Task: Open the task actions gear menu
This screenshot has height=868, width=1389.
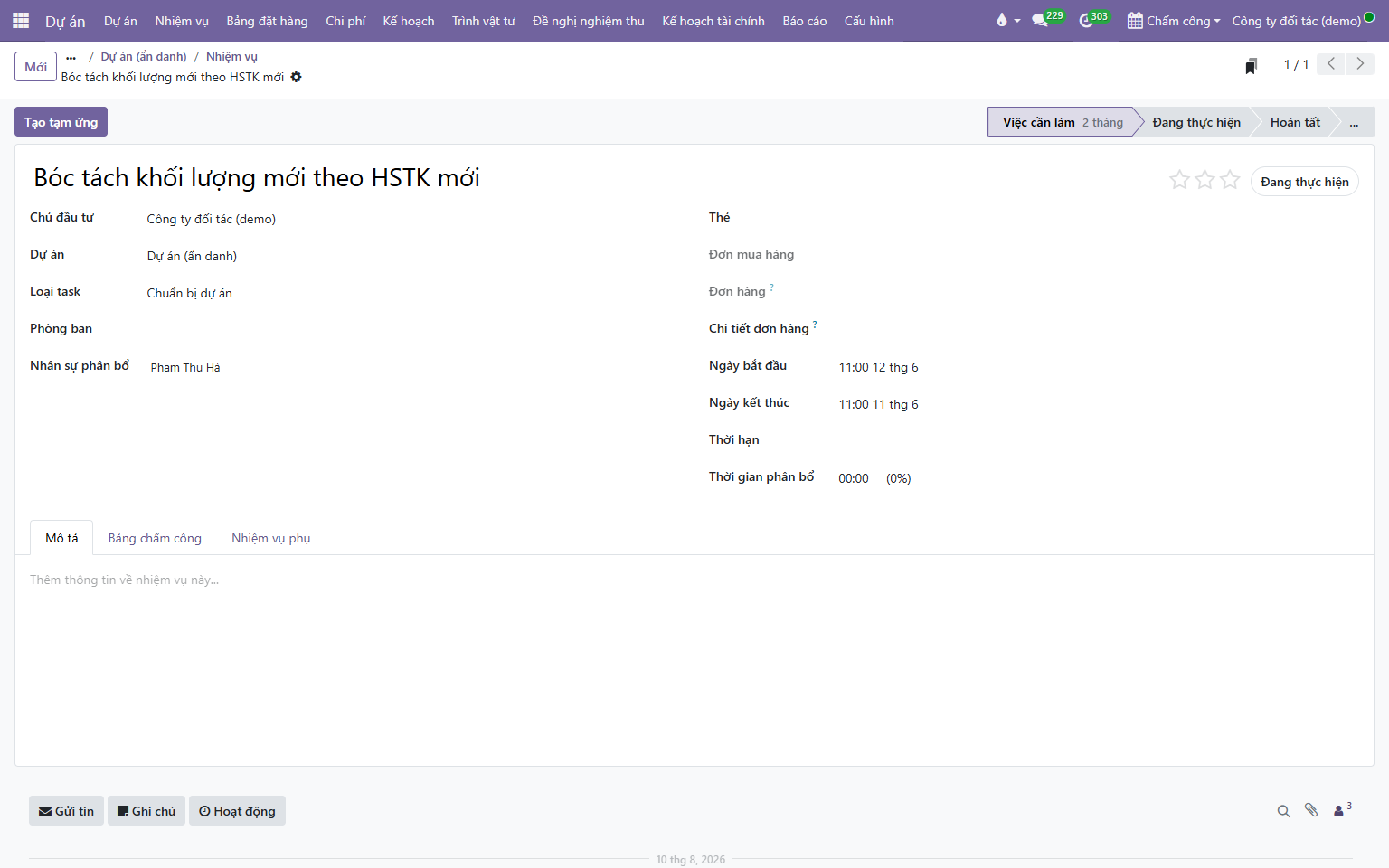Action: coord(296,77)
